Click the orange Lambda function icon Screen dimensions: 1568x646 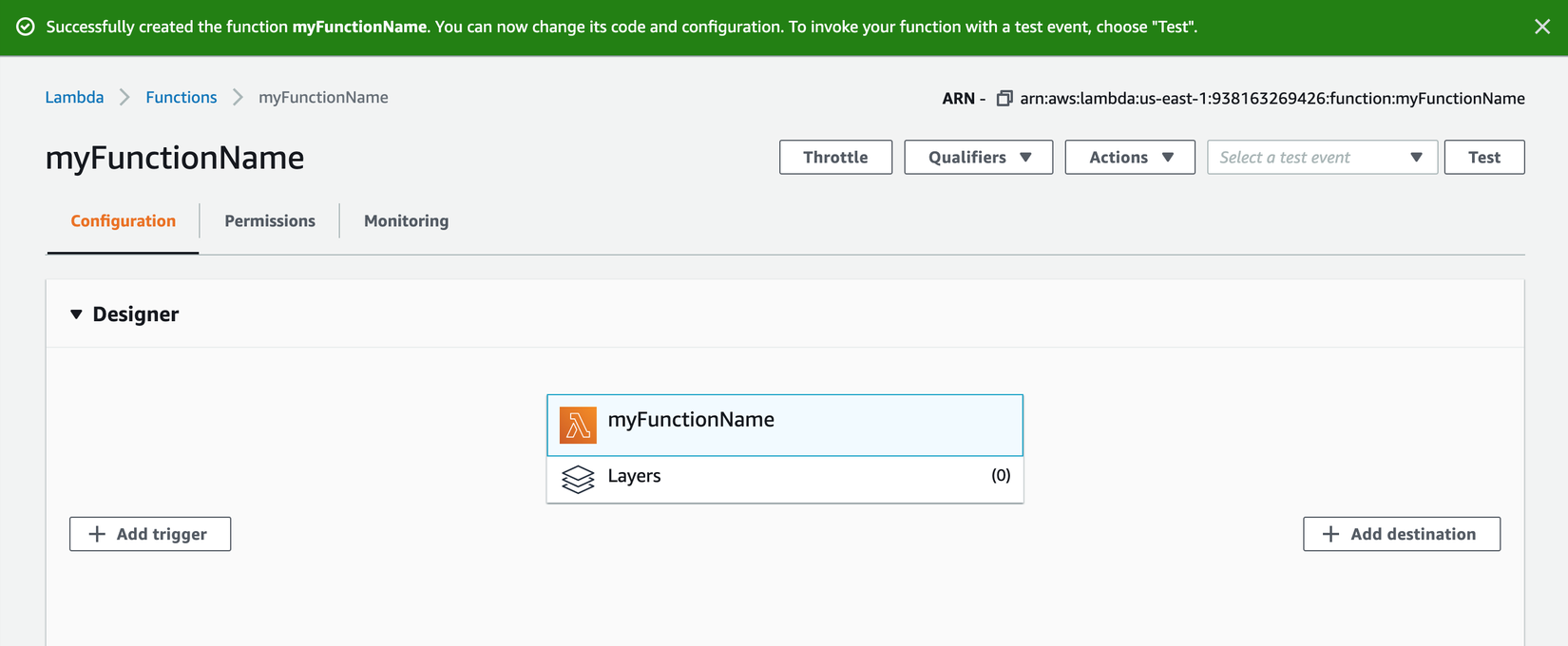pos(578,426)
